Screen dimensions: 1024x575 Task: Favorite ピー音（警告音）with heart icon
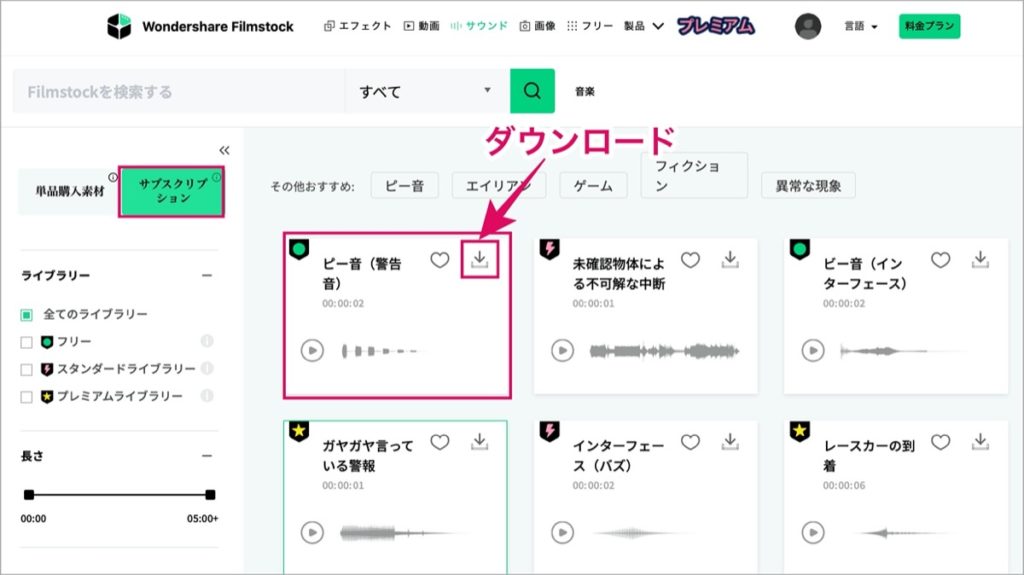click(440, 260)
